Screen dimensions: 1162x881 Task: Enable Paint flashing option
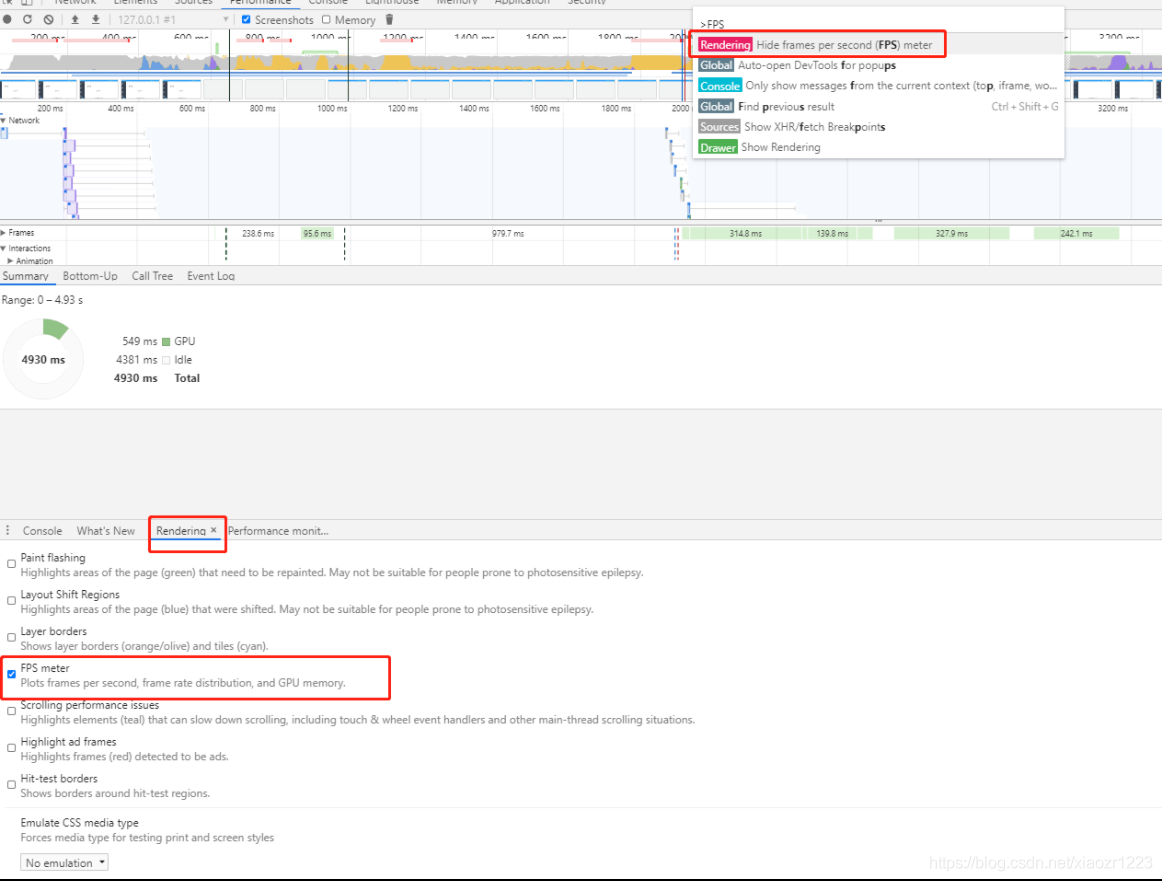(11, 564)
